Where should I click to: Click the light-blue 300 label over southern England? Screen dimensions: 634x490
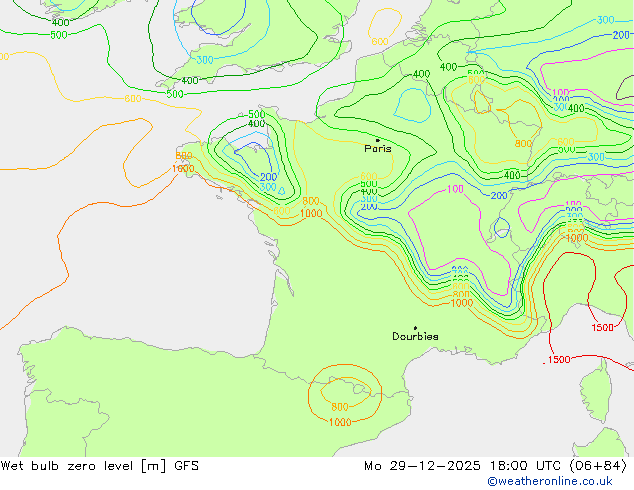click(x=205, y=60)
